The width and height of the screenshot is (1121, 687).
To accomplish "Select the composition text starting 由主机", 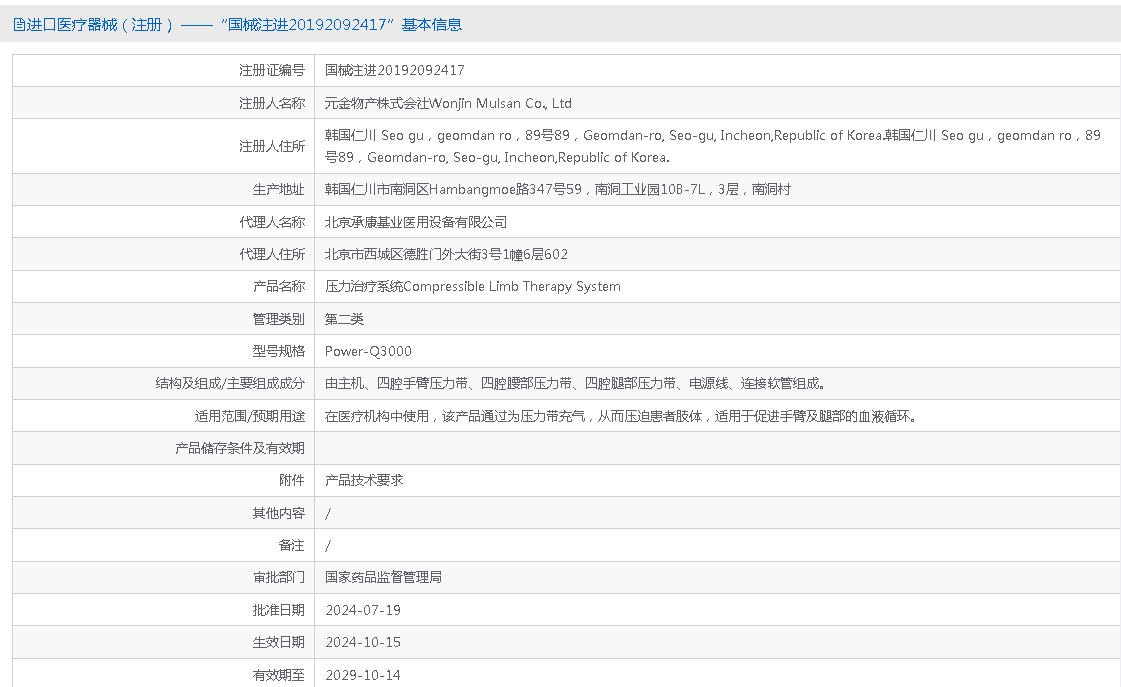I will (576, 383).
